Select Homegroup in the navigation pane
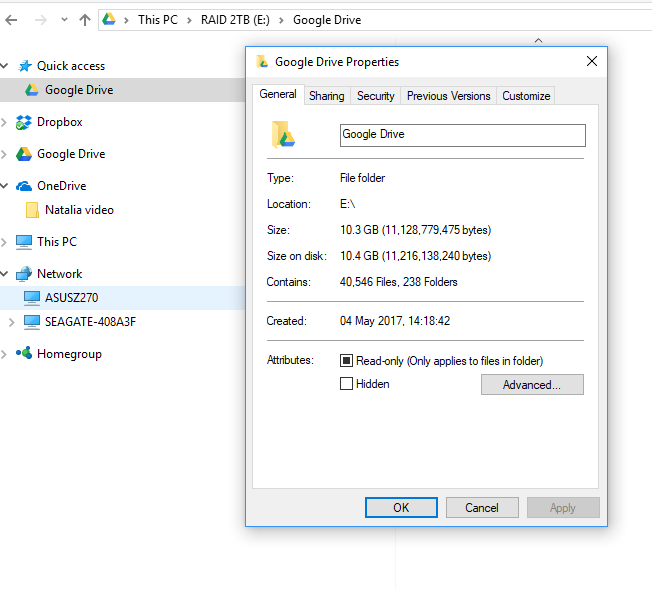Viewport: 652px width, 590px height. pos(69,354)
